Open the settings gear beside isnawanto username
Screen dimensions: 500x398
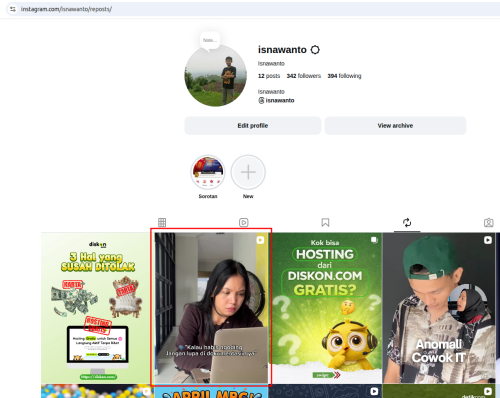point(315,50)
